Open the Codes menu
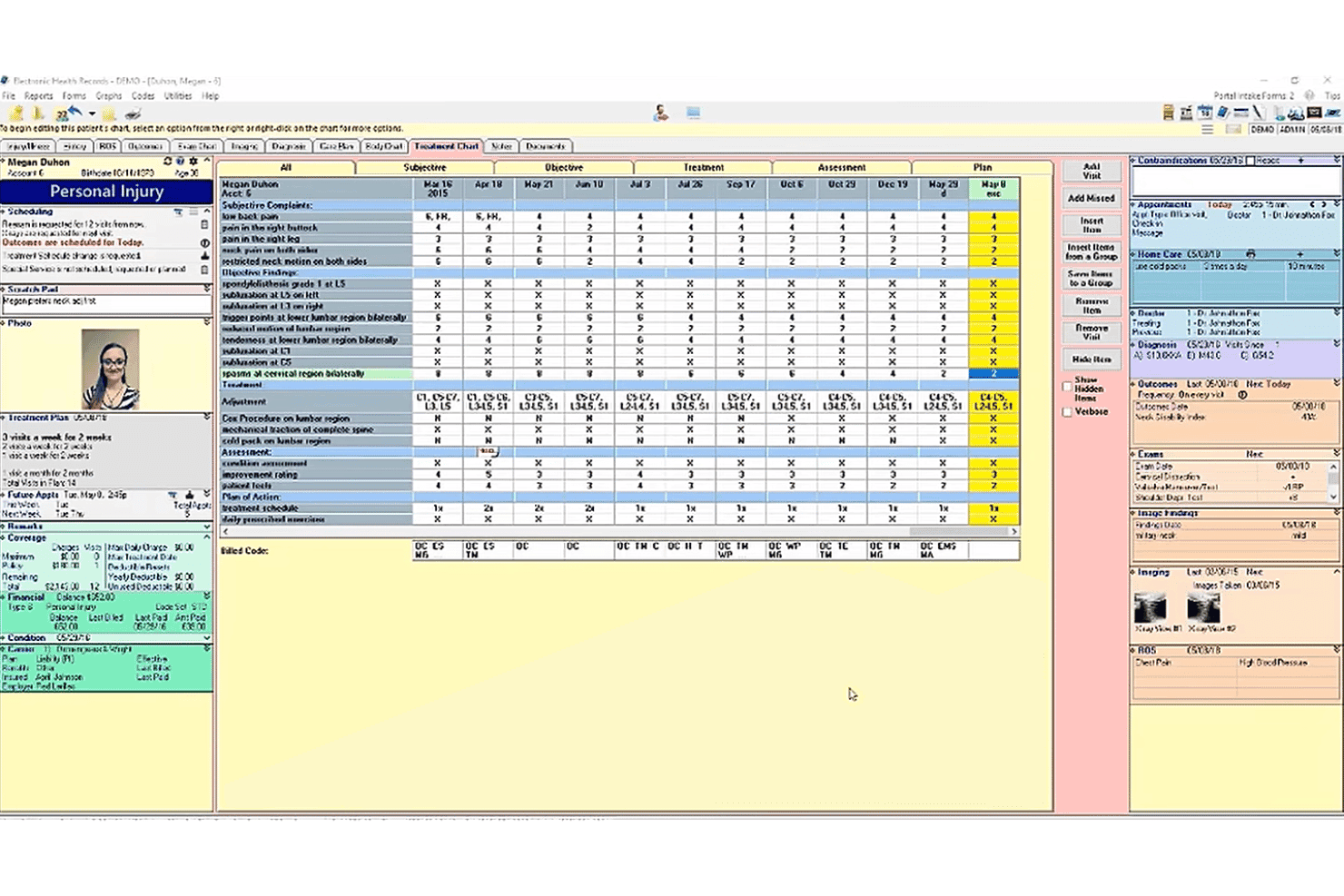 (x=143, y=95)
